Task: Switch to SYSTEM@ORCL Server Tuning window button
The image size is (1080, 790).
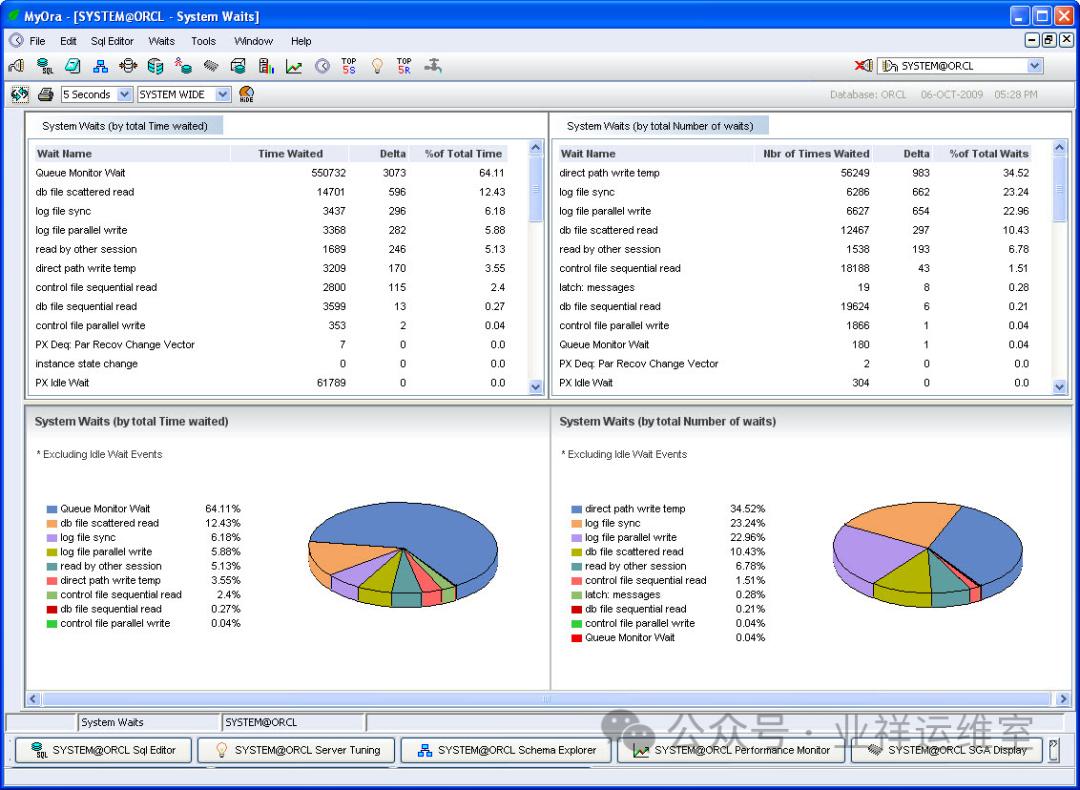Action: pyautogui.click(x=297, y=750)
